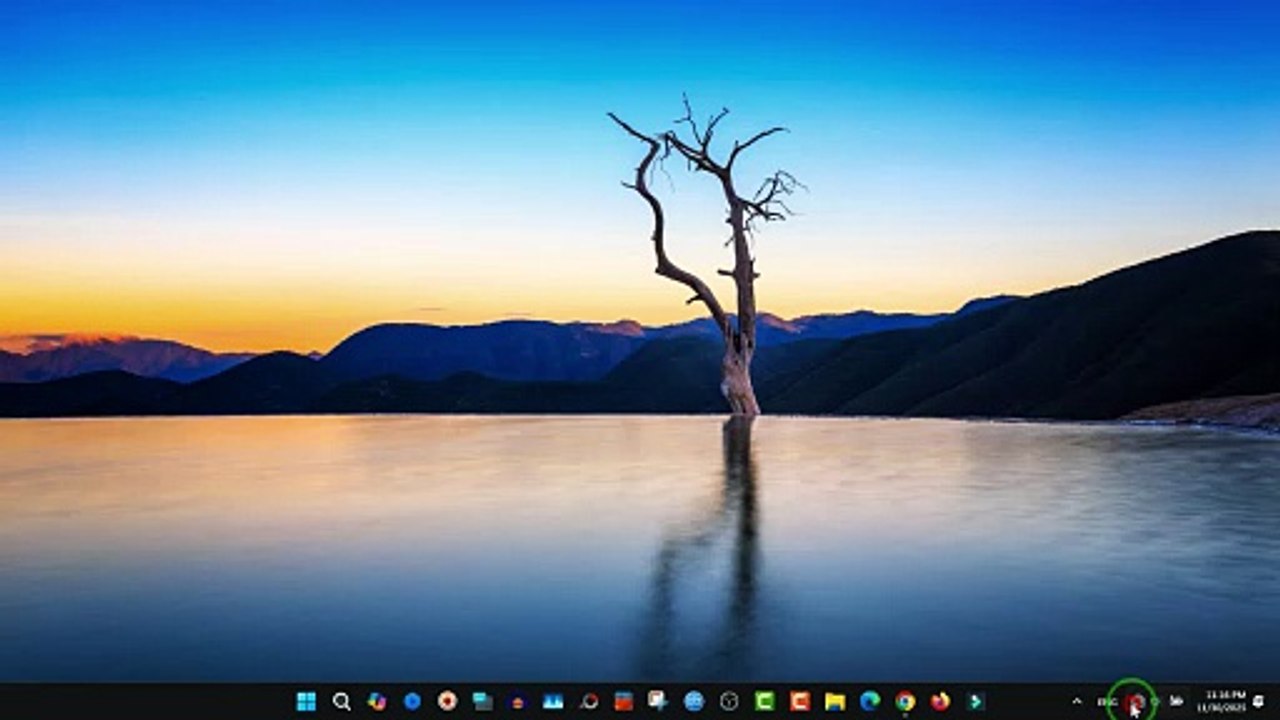
Task: Launch Microsoft Edge from taskbar
Action: [870, 701]
